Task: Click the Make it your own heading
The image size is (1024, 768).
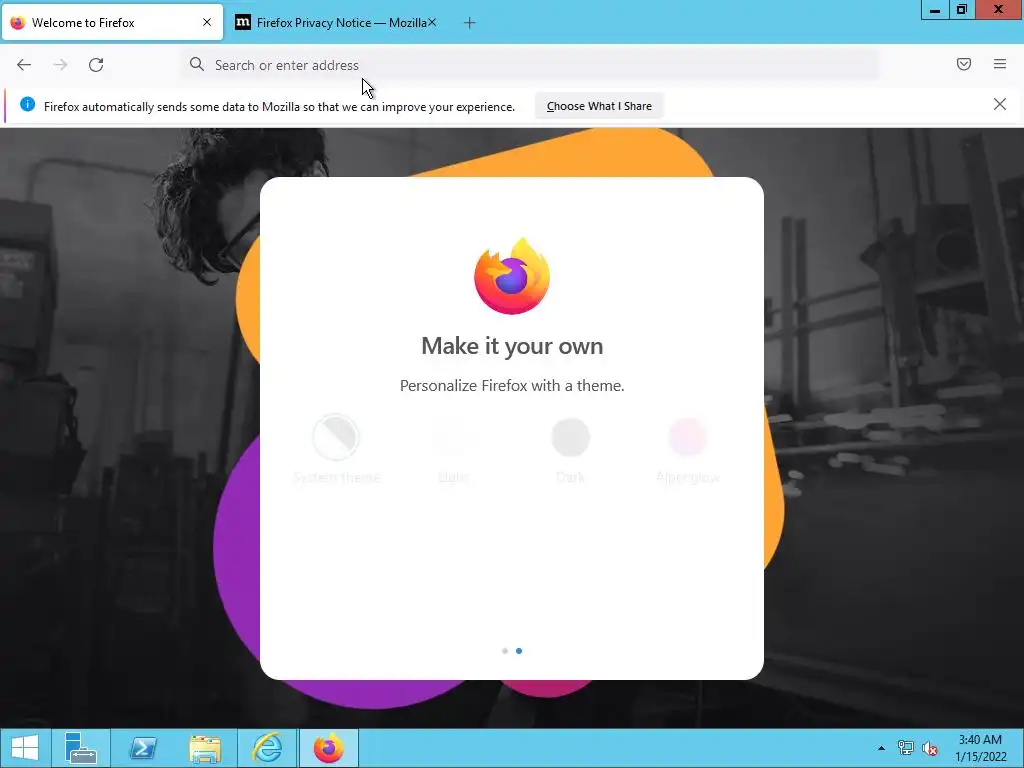Action: tap(512, 345)
